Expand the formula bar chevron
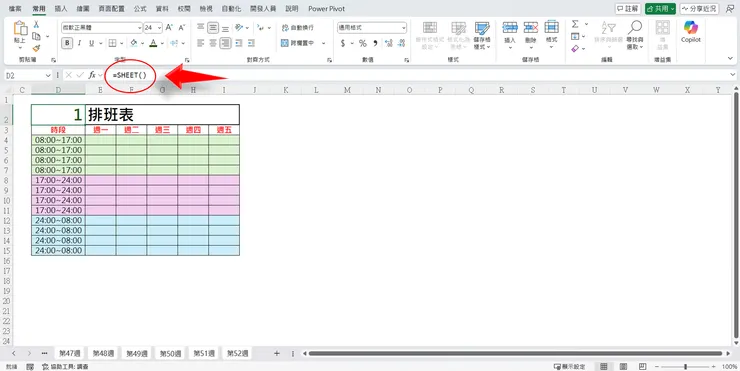This screenshot has width=740, height=371. click(732, 75)
